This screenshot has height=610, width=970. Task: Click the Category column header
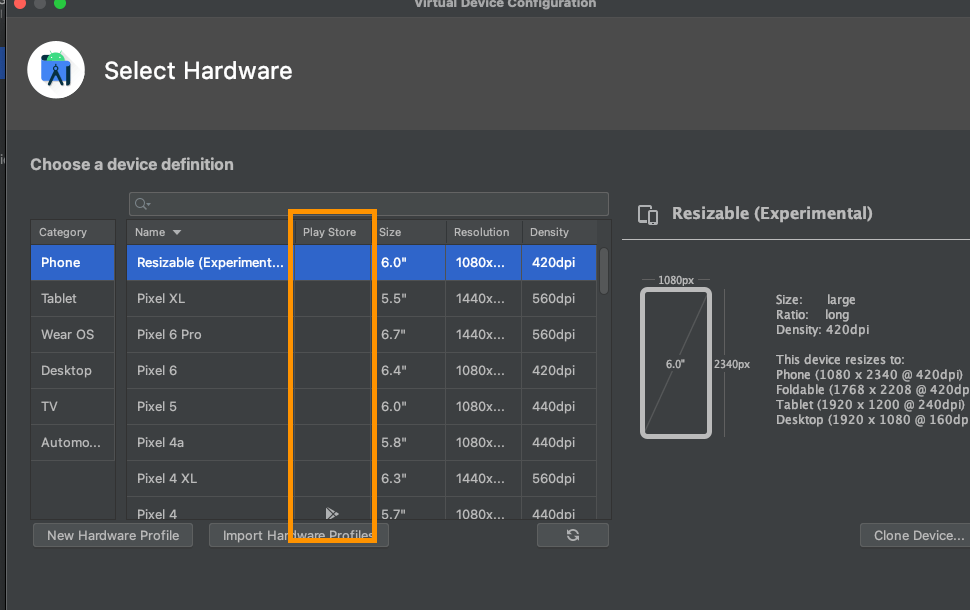73,232
